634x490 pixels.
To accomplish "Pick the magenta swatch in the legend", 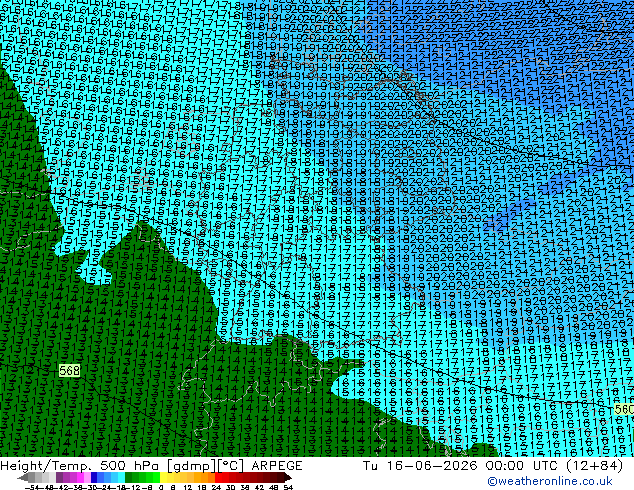I will (80, 478).
